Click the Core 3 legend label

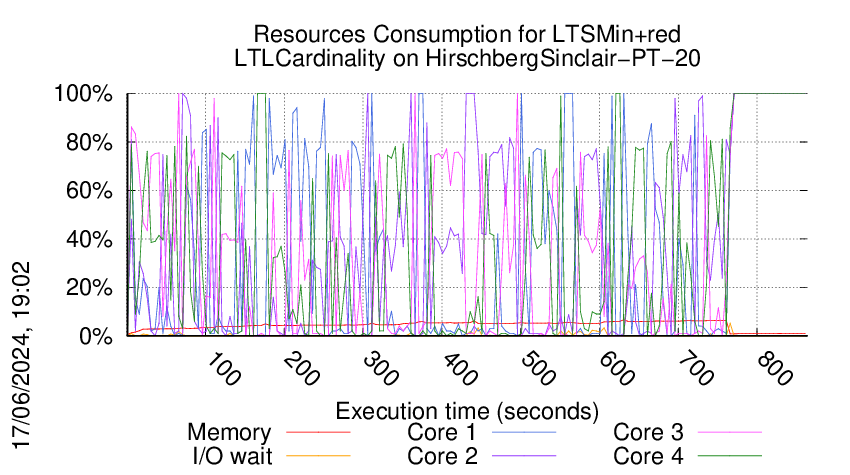click(648, 433)
